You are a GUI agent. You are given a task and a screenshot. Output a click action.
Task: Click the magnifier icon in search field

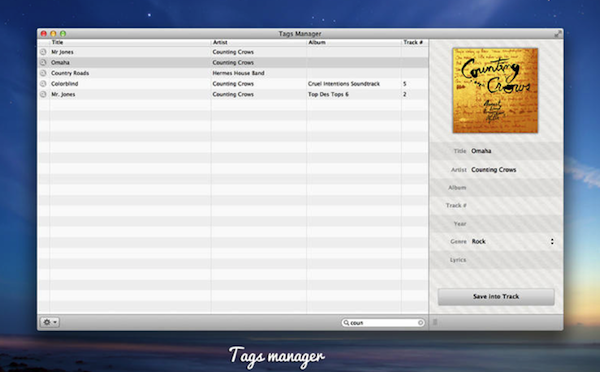(346, 323)
